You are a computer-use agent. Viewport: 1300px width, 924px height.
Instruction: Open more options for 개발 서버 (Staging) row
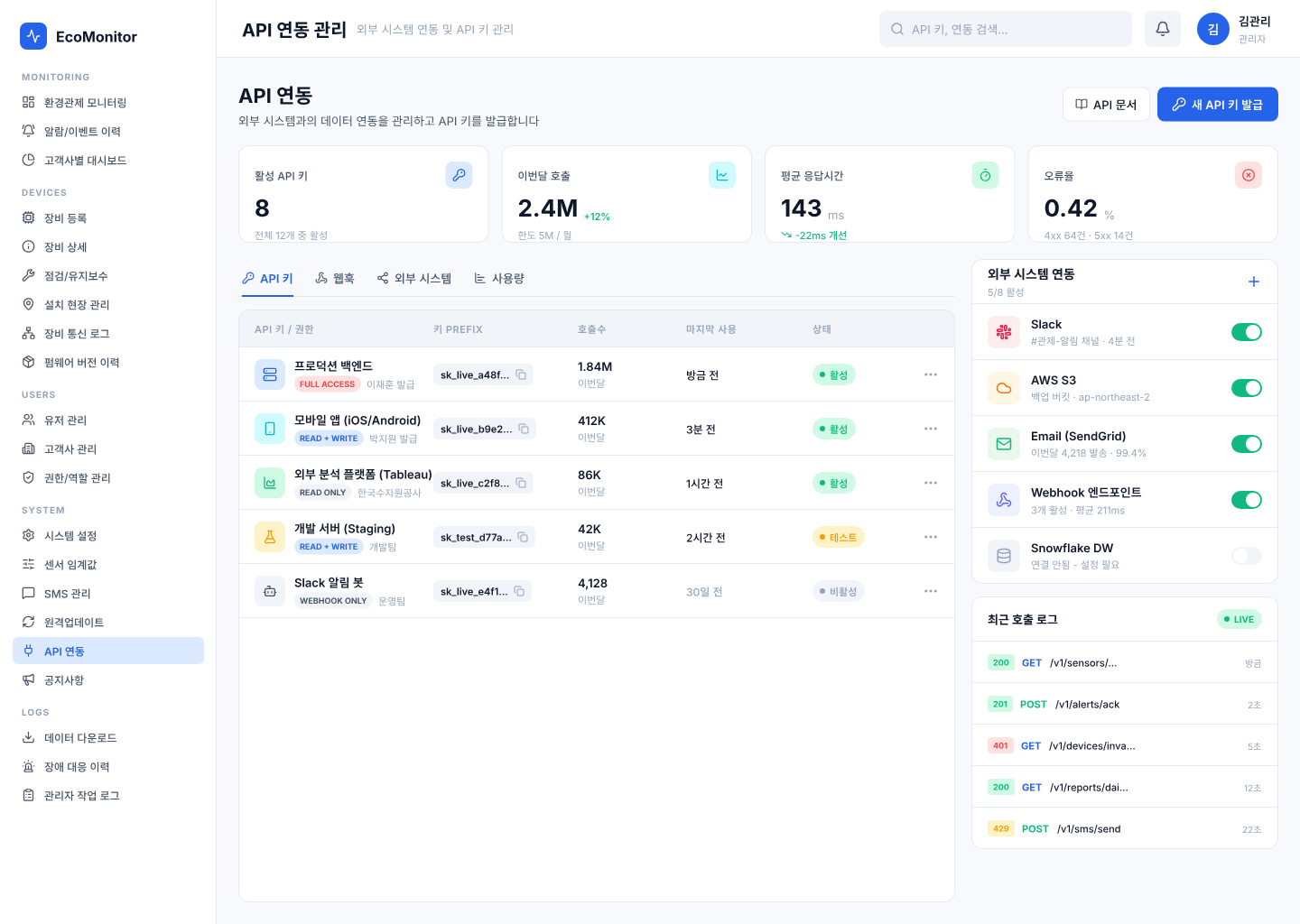point(931,537)
